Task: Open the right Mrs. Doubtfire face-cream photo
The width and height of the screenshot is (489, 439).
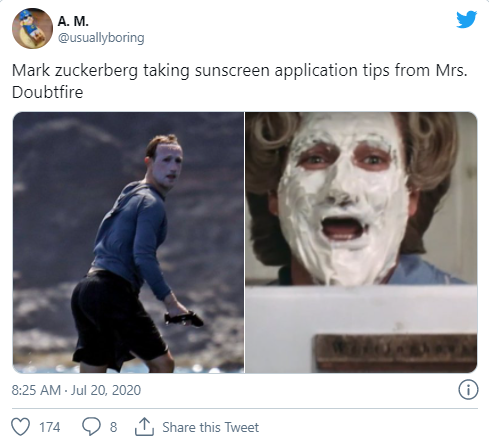Action: pyautogui.click(x=361, y=242)
